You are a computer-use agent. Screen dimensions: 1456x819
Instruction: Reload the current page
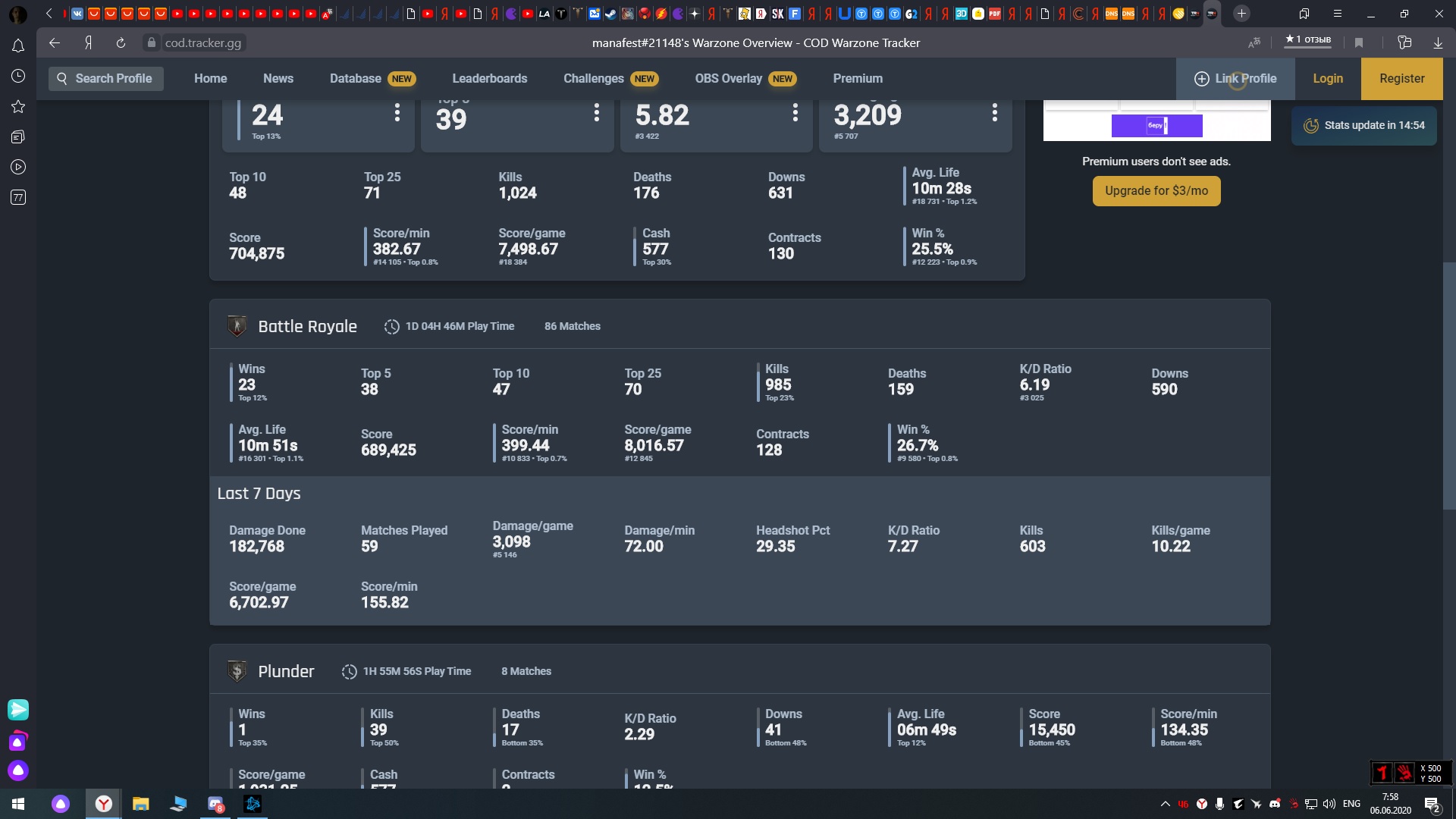[x=121, y=42]
